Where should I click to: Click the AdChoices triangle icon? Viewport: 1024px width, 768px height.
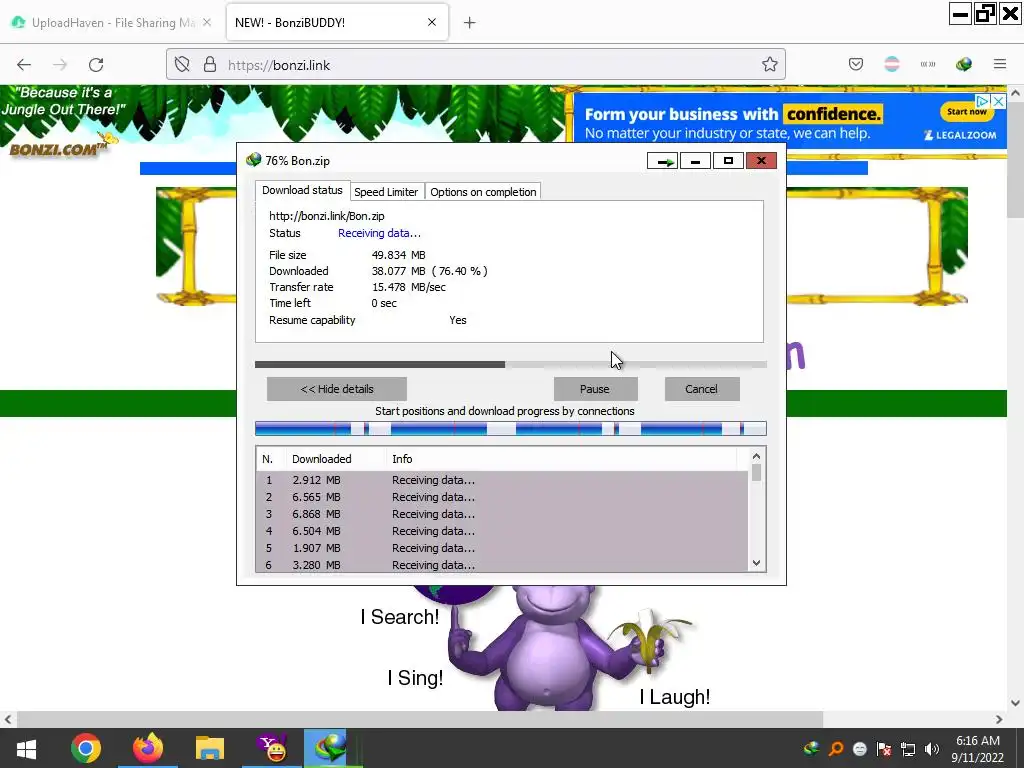click(x=983, y=101)
